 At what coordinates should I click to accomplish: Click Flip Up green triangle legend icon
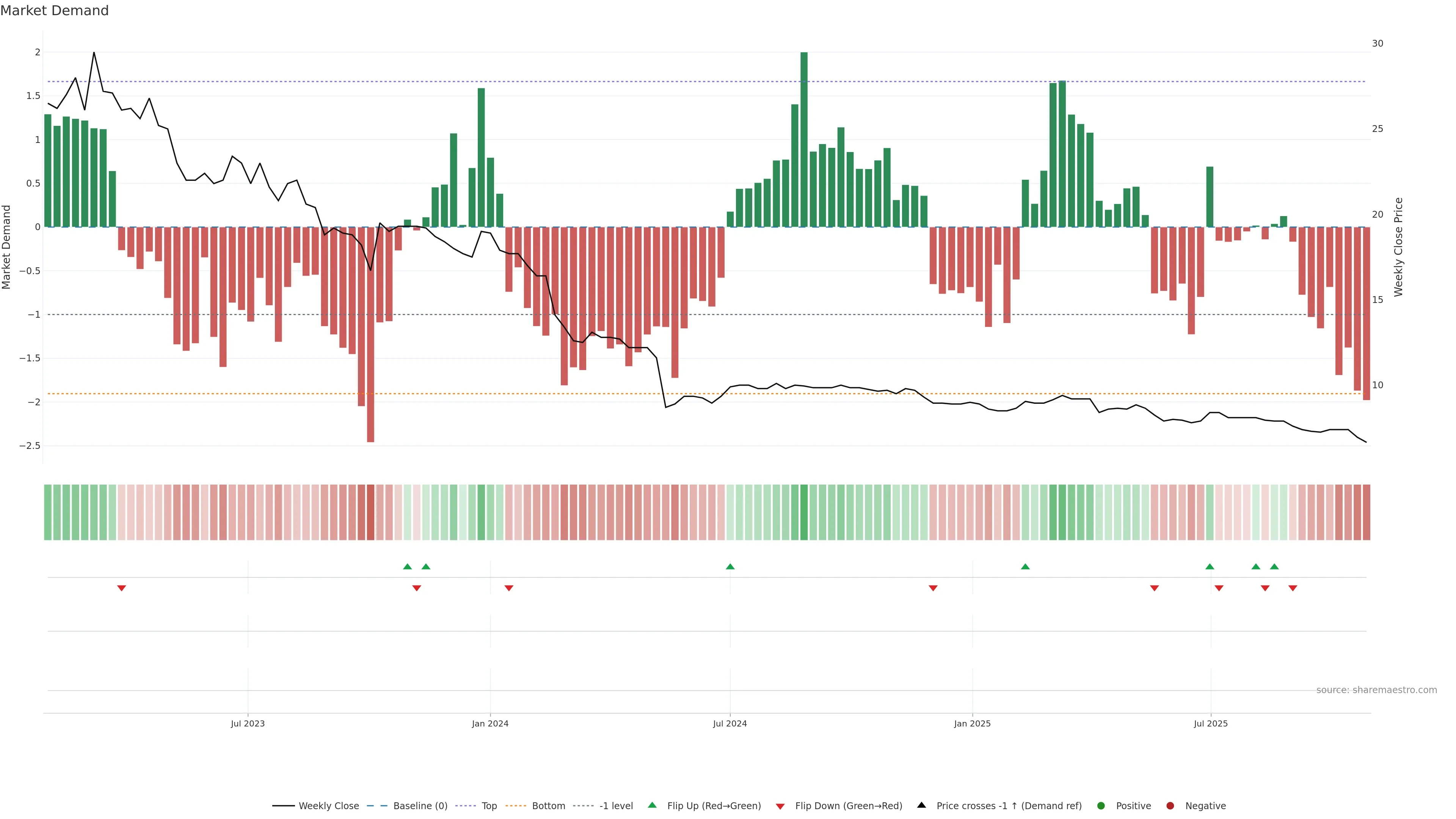tap(652, 805)
